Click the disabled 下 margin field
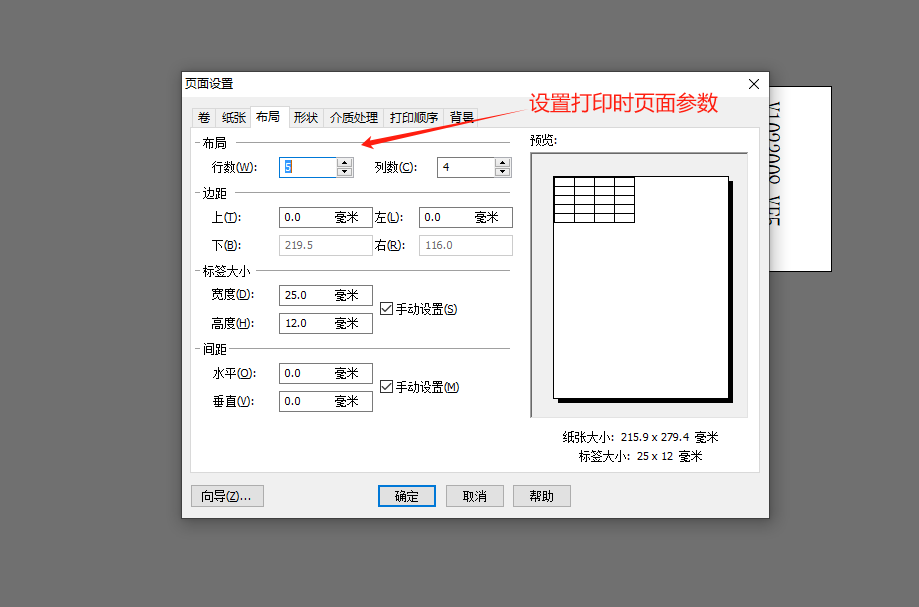The image size is (919, 607). 326,245
